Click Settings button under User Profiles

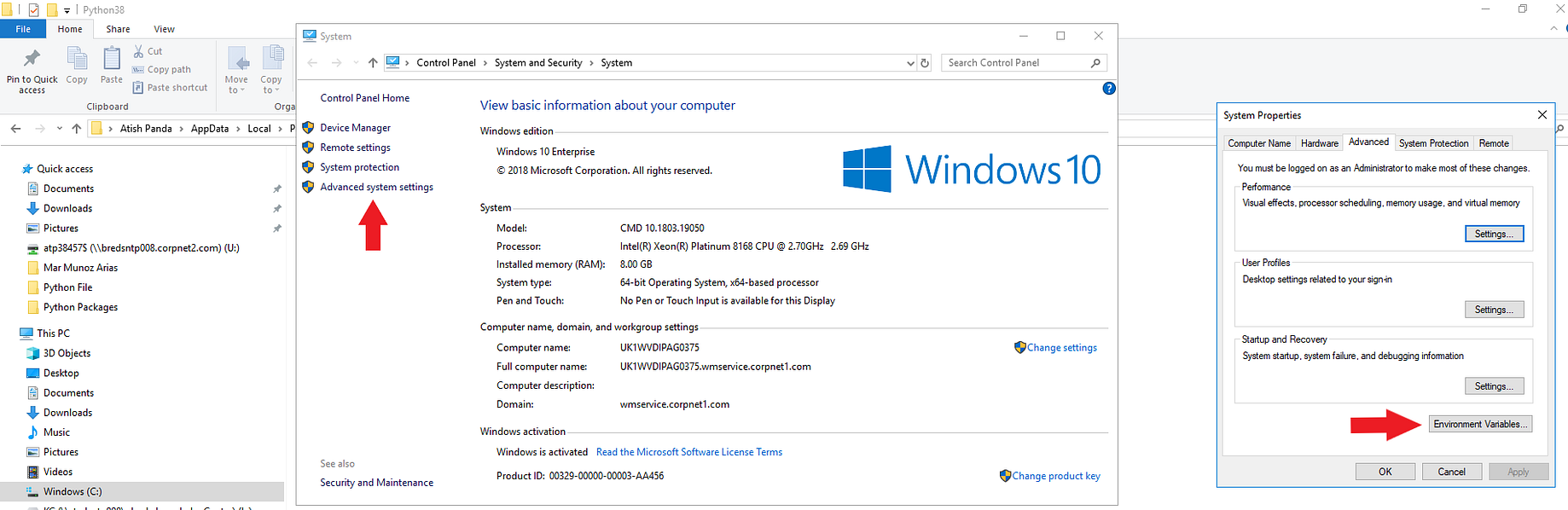pos(1494,310)
